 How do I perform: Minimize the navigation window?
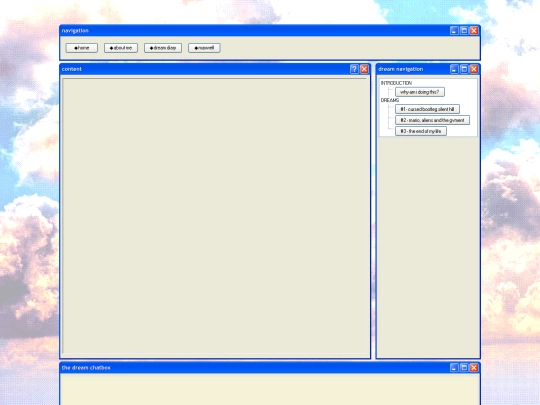coord(454,31)
